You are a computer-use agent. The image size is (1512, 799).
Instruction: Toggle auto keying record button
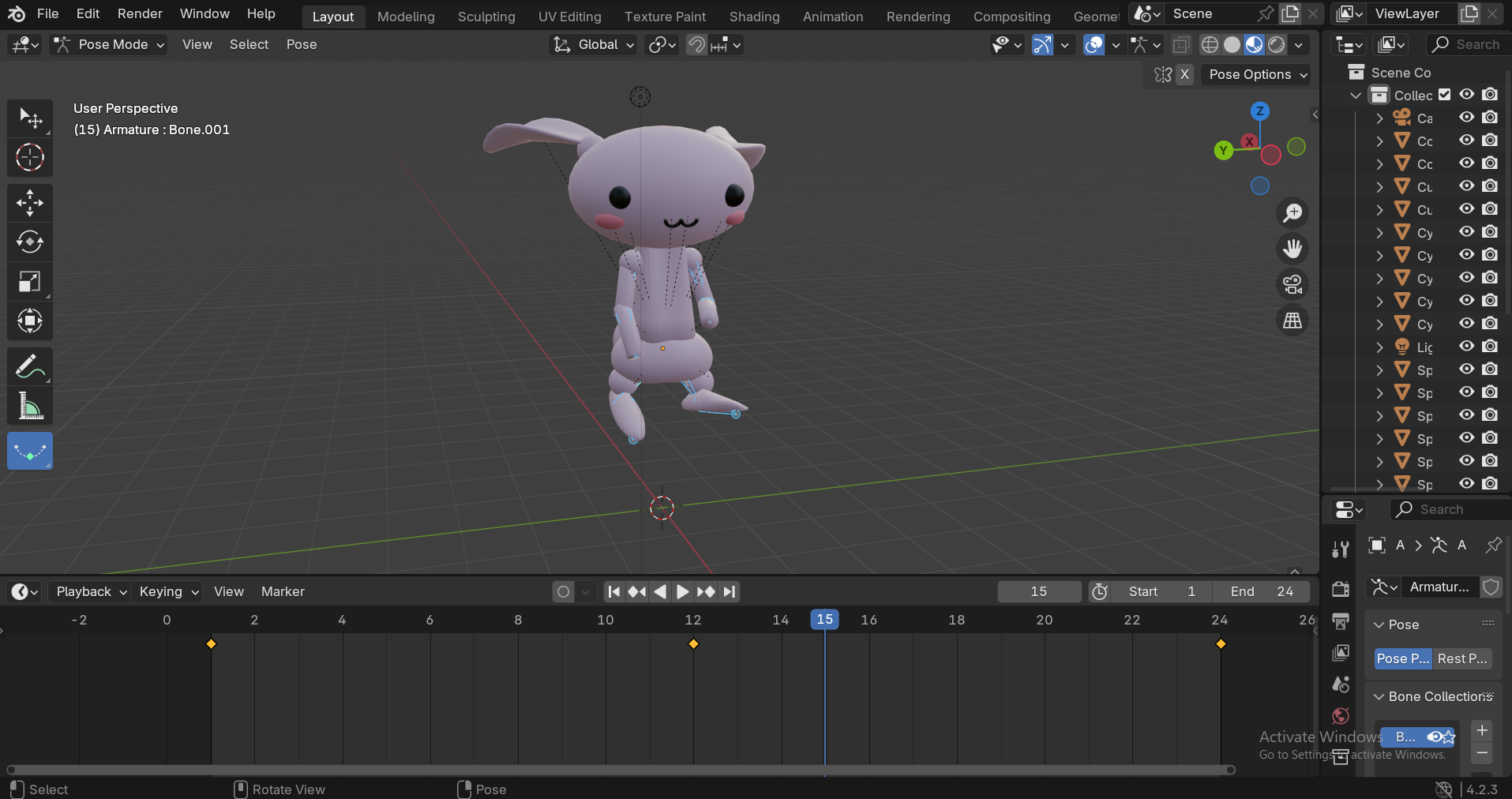[563, 592]
